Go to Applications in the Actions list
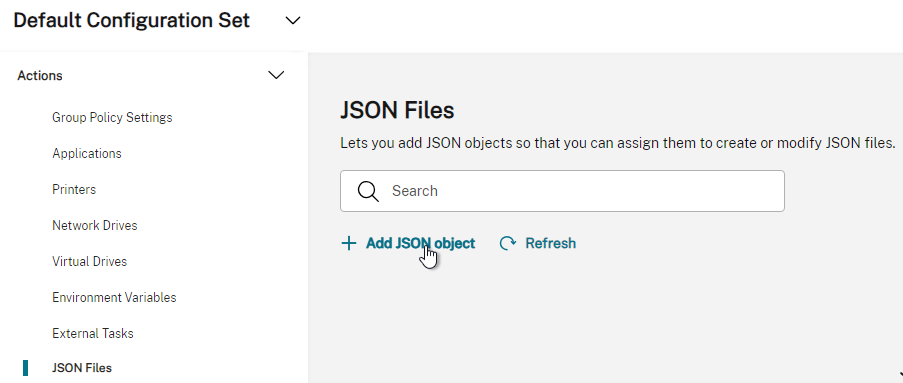The width and height of the screenshot is (903, 383). 87,154
